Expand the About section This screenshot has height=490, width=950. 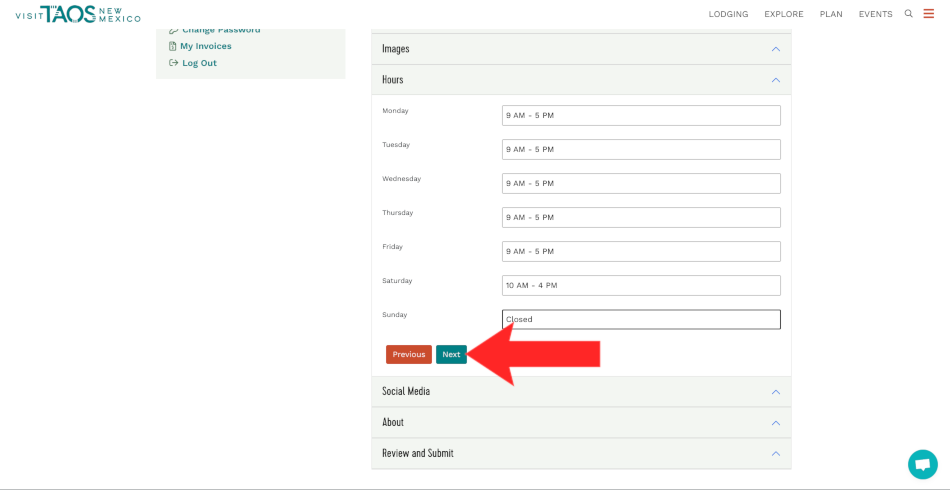(580, 423)
